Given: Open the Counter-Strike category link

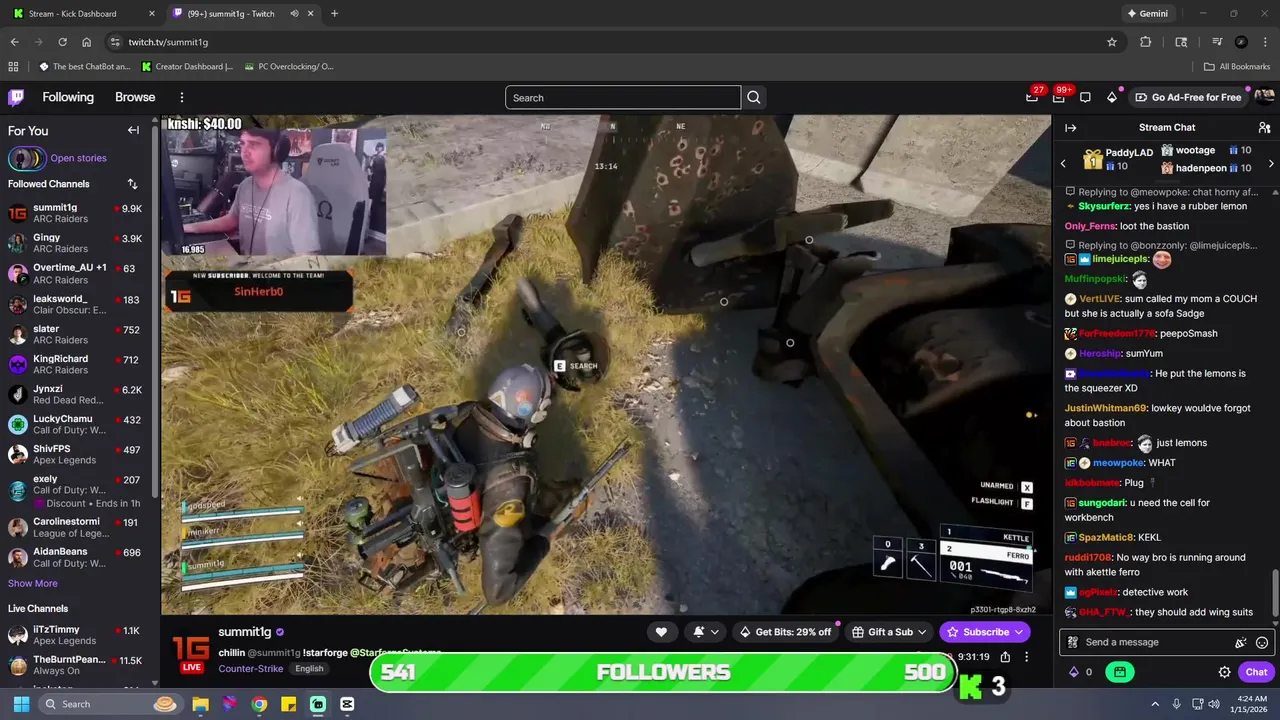Looking at the screenshot, I should click(x=251, y=668).
